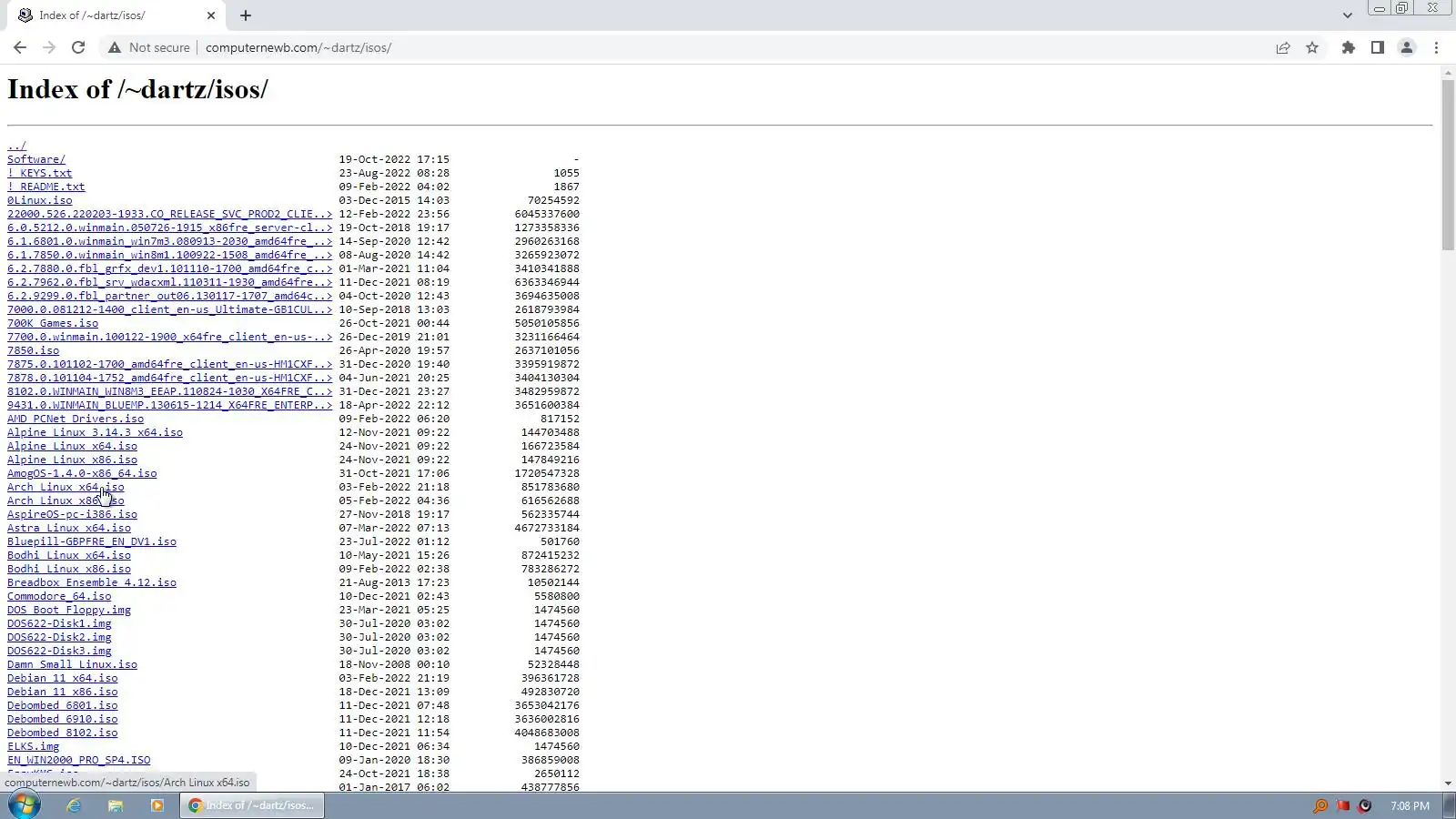The width and height of the screenshot is (1456, 819).
Task: Click the red flag tray icon
Action: click(1342, 805)
